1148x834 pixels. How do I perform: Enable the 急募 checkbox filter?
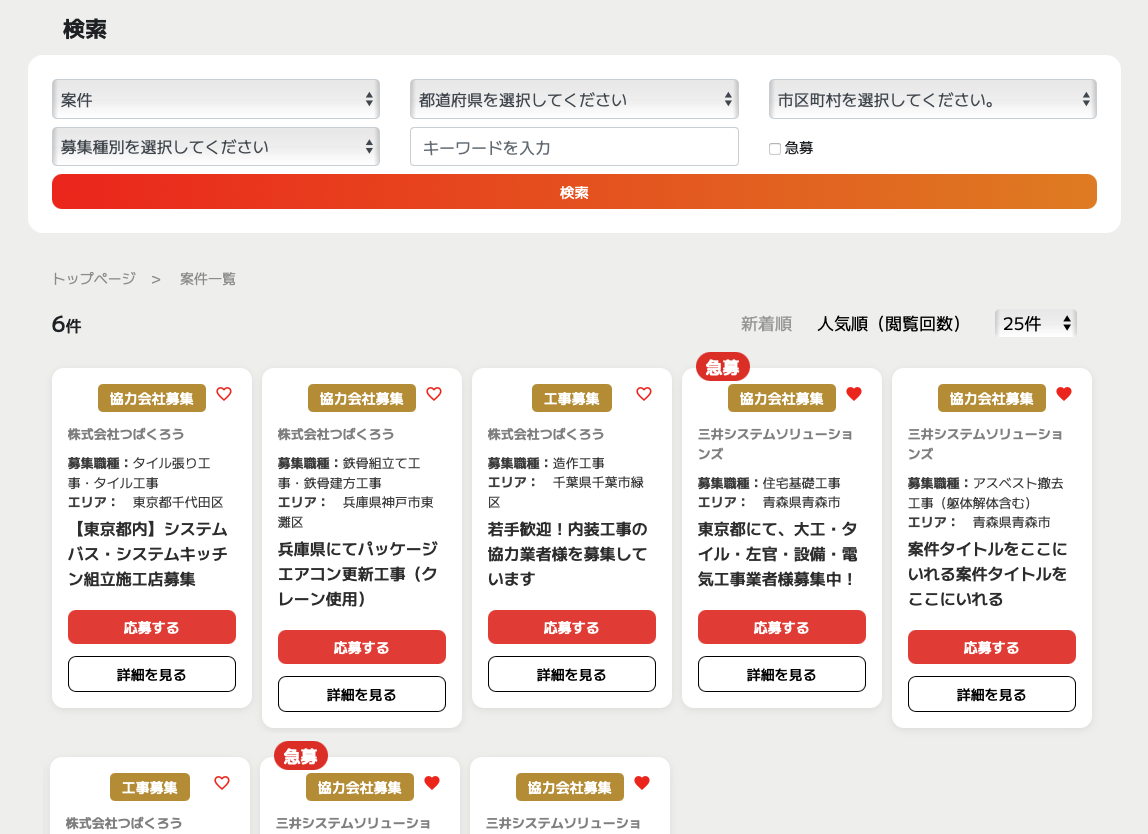tap(775, 149)
